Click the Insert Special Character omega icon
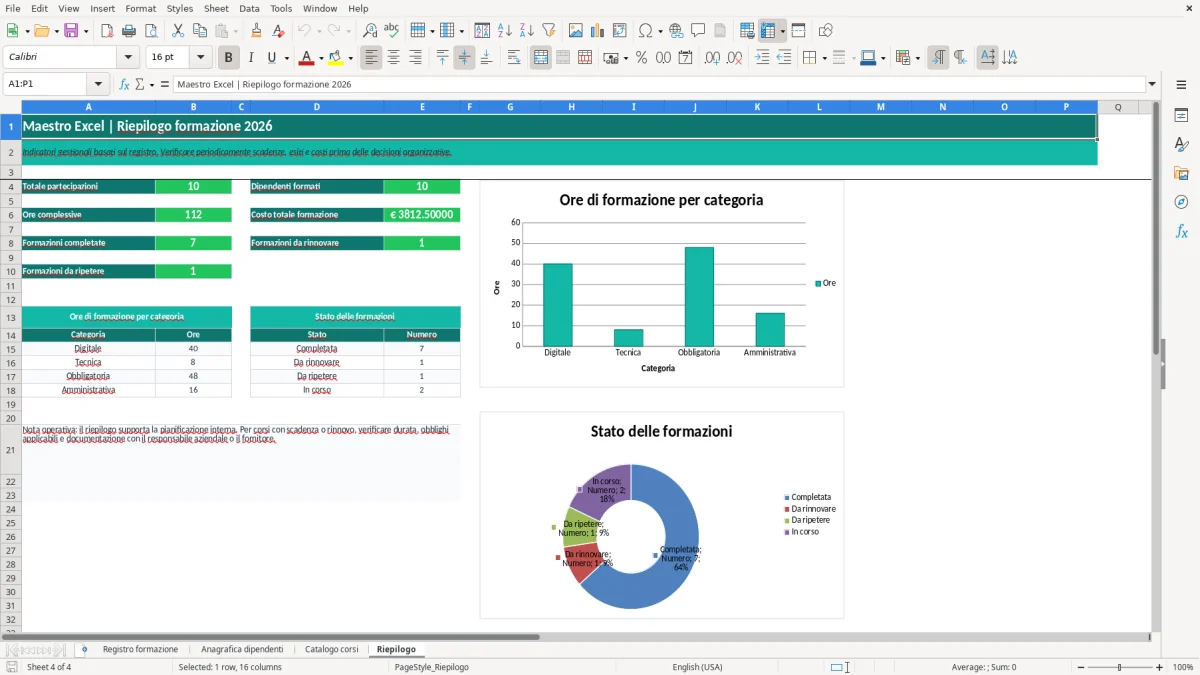The width and height of the screenshot is (1200, 675). [645, 31]
